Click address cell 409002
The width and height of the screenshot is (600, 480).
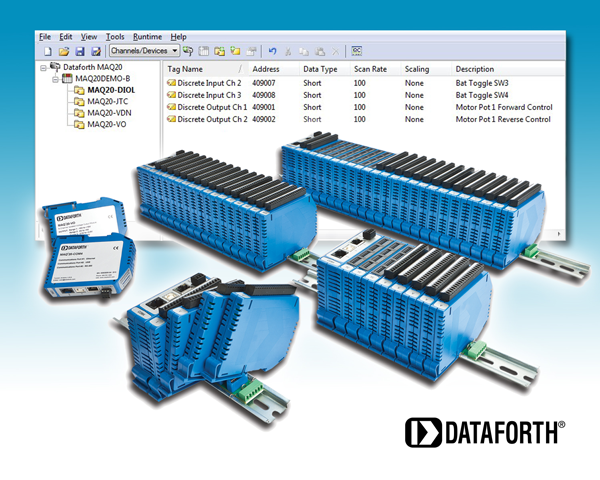pos(264,119)
